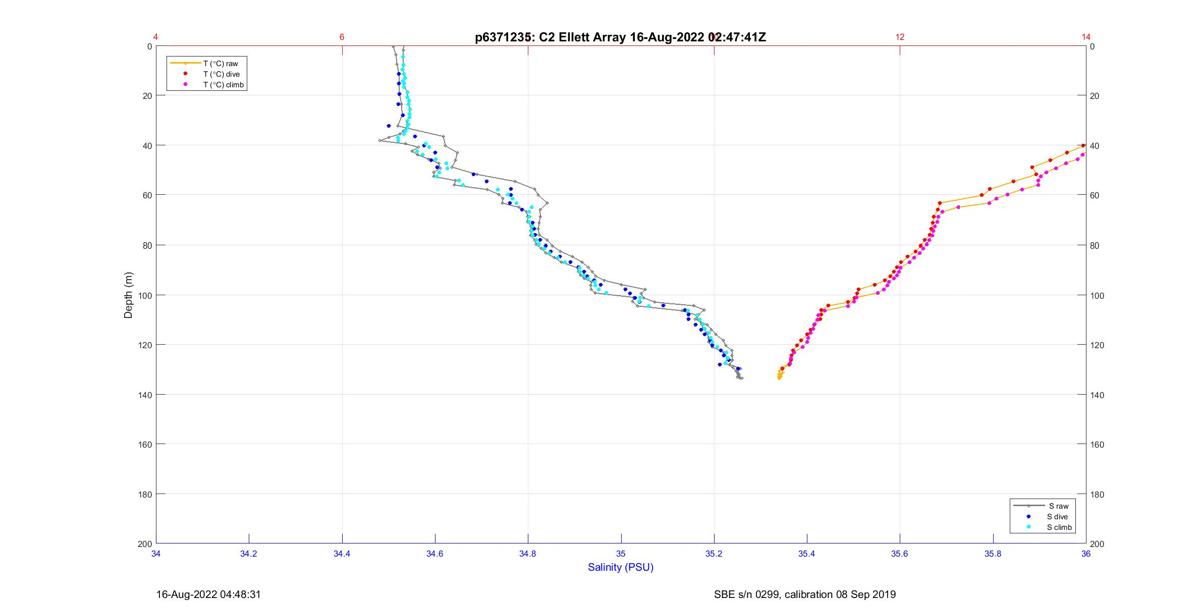The image size is (1200, 611).
Task: Click red temperature tick label '14'
Action: click(x=1086, y=37)
